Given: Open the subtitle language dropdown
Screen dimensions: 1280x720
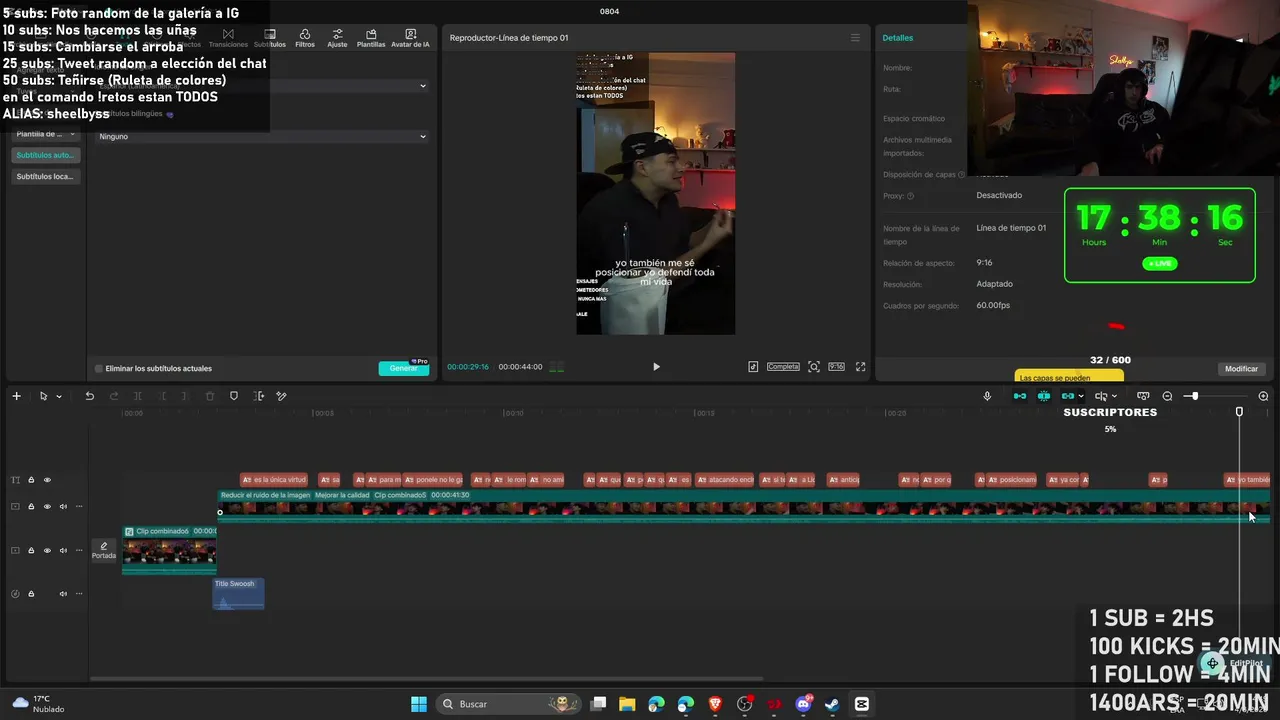Looking at the screenshot, I should click(x=262, y=86).
